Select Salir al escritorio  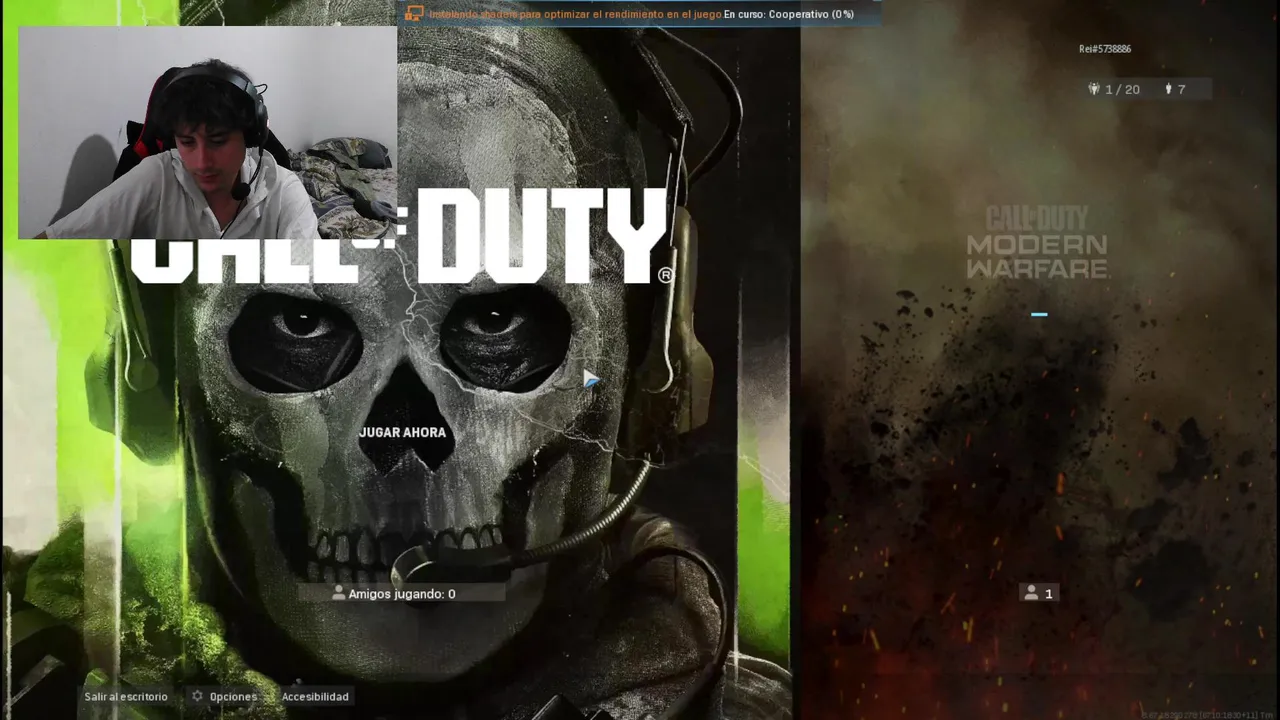[x=126, y=697]
